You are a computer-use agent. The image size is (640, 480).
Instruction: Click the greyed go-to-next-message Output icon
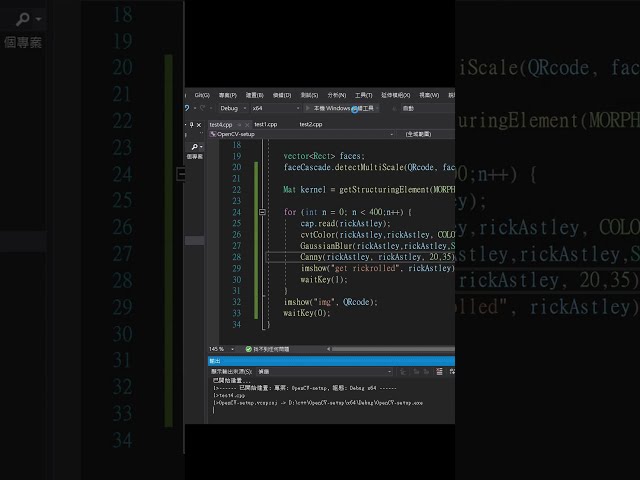(426, 371)
